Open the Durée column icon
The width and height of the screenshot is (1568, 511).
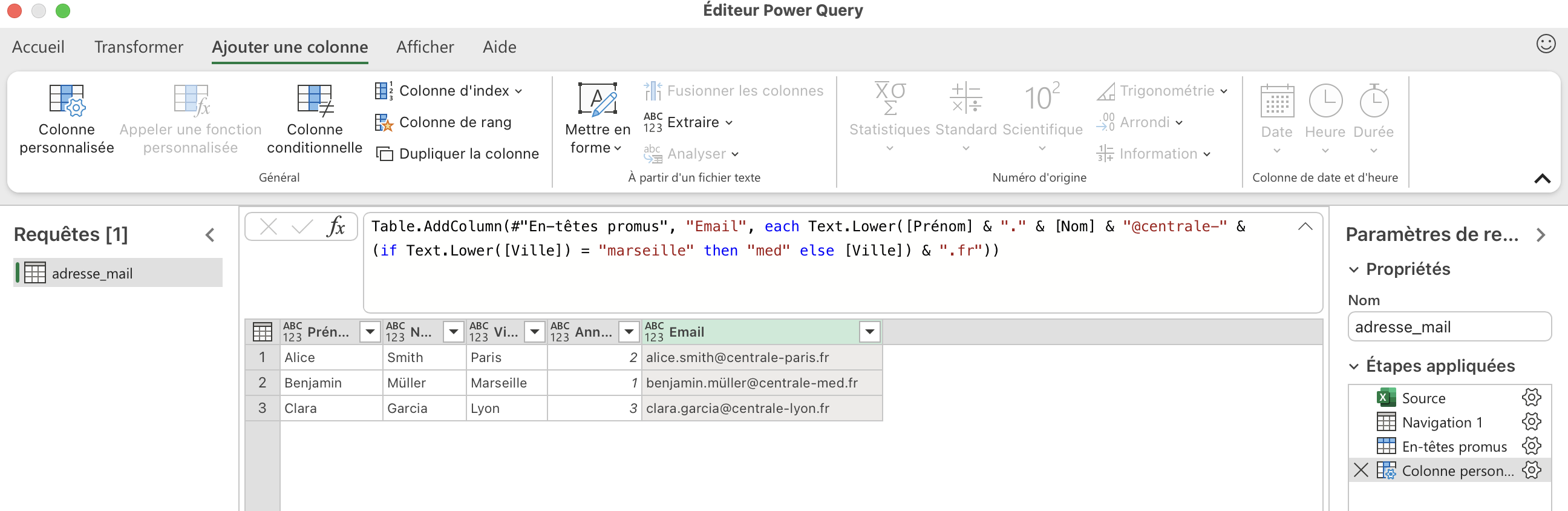point(1374,101)
